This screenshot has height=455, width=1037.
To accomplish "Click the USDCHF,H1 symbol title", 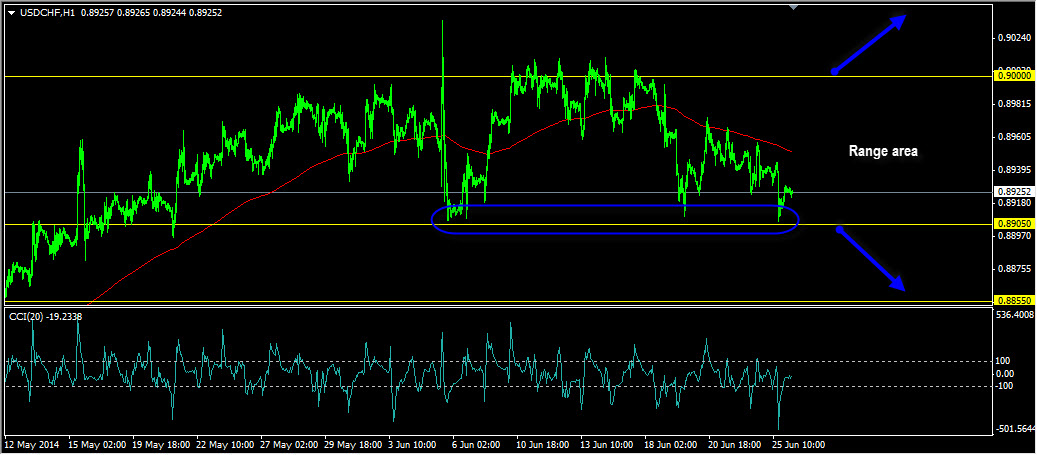I will click(48, 13).
